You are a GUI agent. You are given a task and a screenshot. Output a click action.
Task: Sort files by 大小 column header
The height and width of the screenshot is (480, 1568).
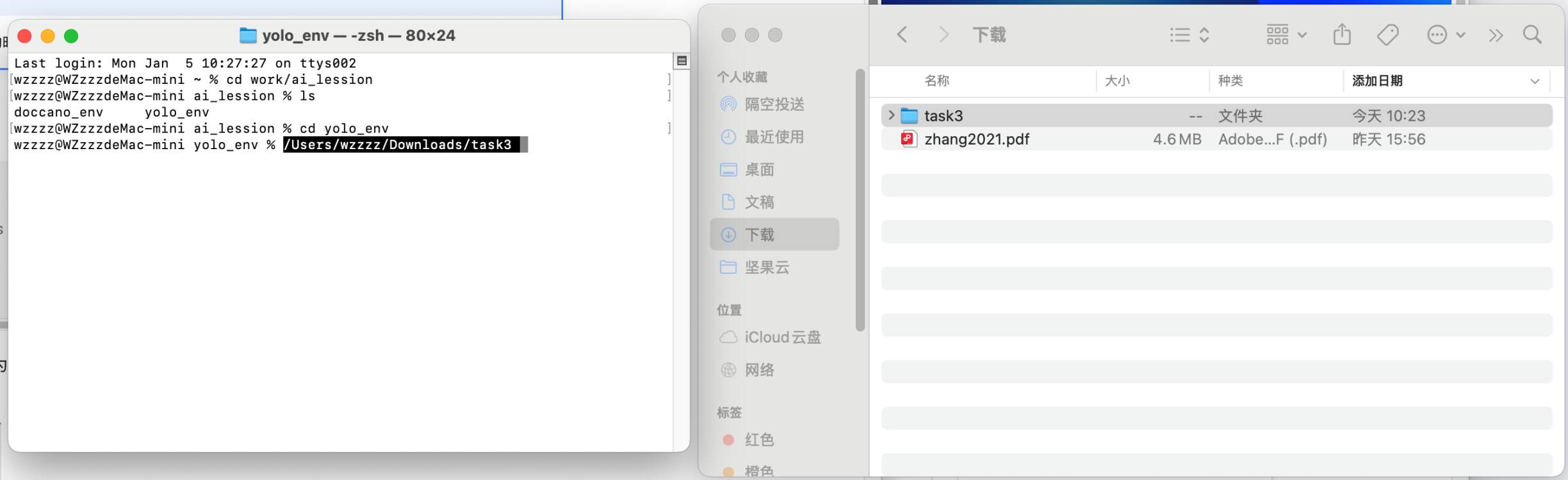[1118, 81]
